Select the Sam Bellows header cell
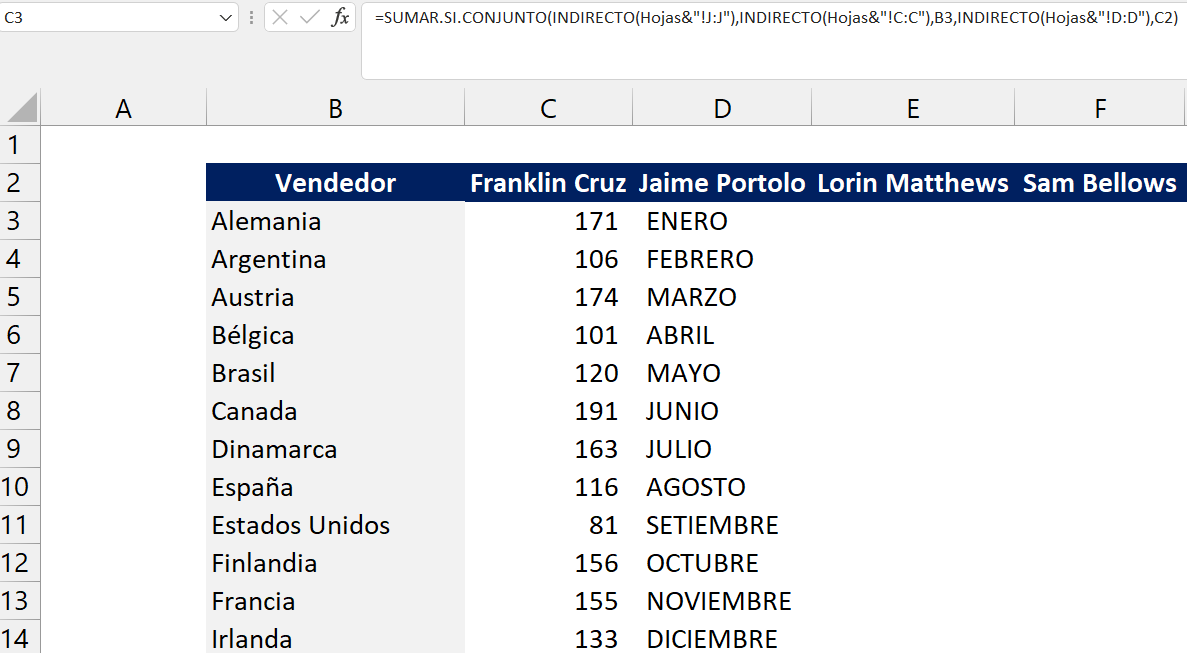1187x653 pixels. 1099,183
